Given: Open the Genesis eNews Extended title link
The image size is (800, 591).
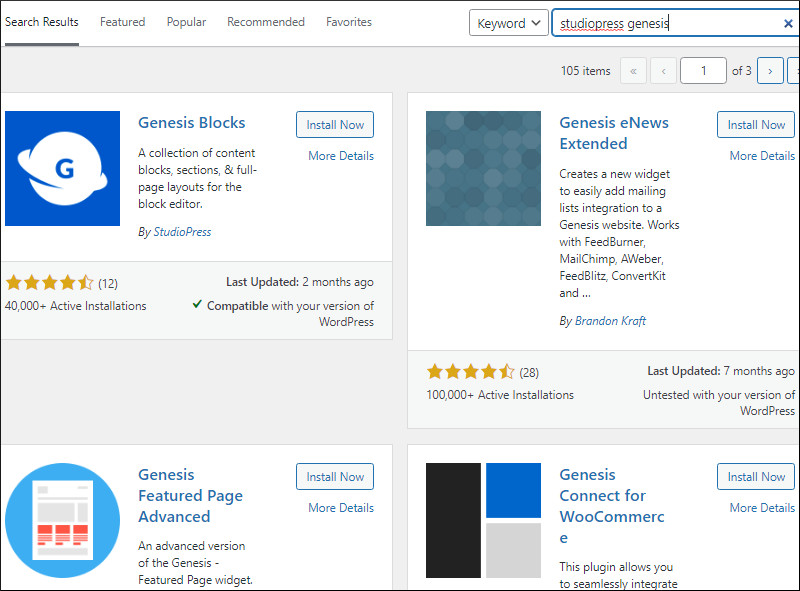Looking at the screenshot, I should [x=614, y=133].
